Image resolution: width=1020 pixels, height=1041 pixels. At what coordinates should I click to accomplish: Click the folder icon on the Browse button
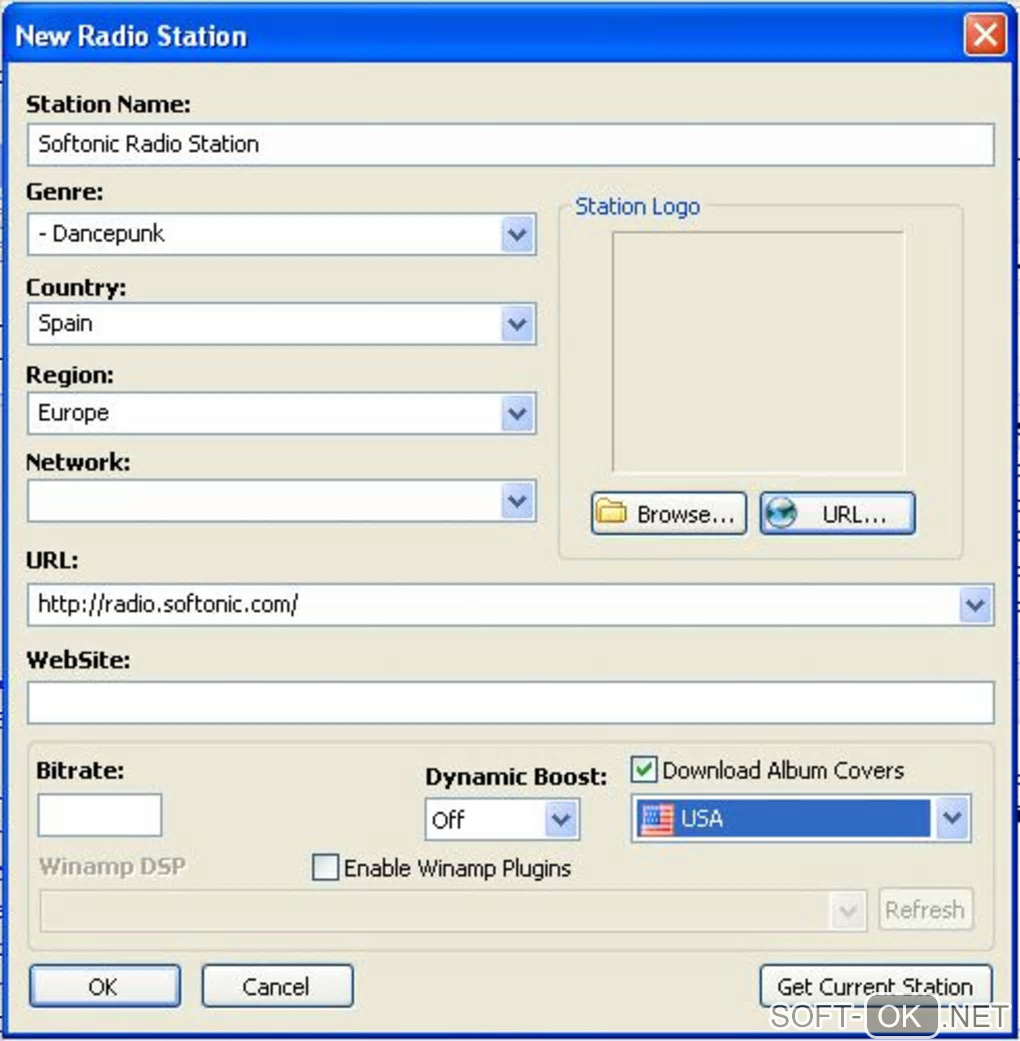pos(611,513)
